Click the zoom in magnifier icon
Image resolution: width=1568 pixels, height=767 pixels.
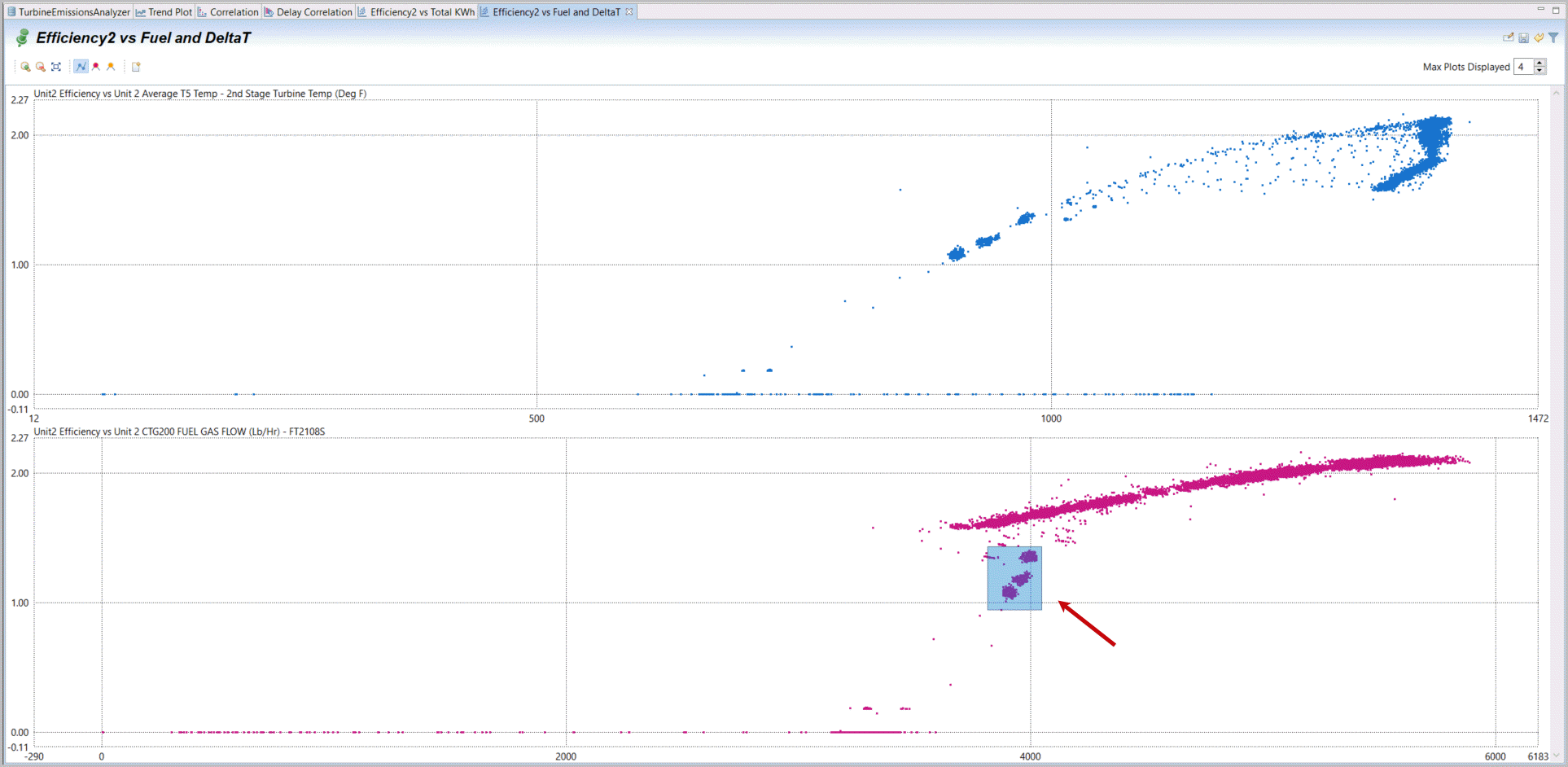click(25, 67)
